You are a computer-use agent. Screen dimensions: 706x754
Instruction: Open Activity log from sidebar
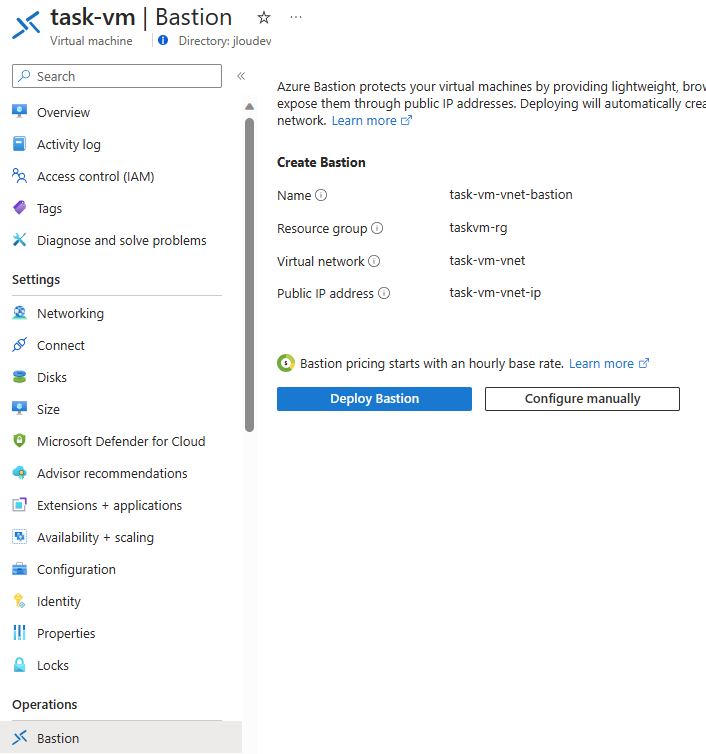(x=69, y=144)
